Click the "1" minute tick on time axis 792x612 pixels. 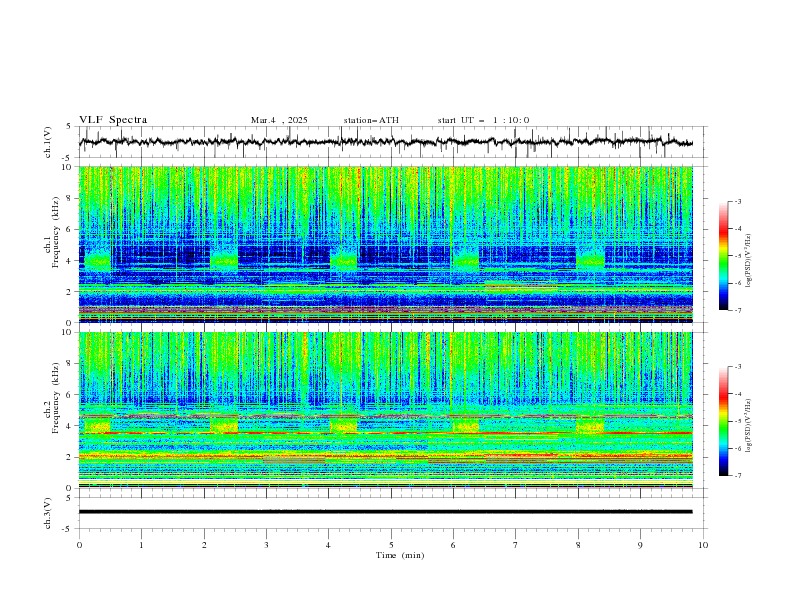click(141, 545)
